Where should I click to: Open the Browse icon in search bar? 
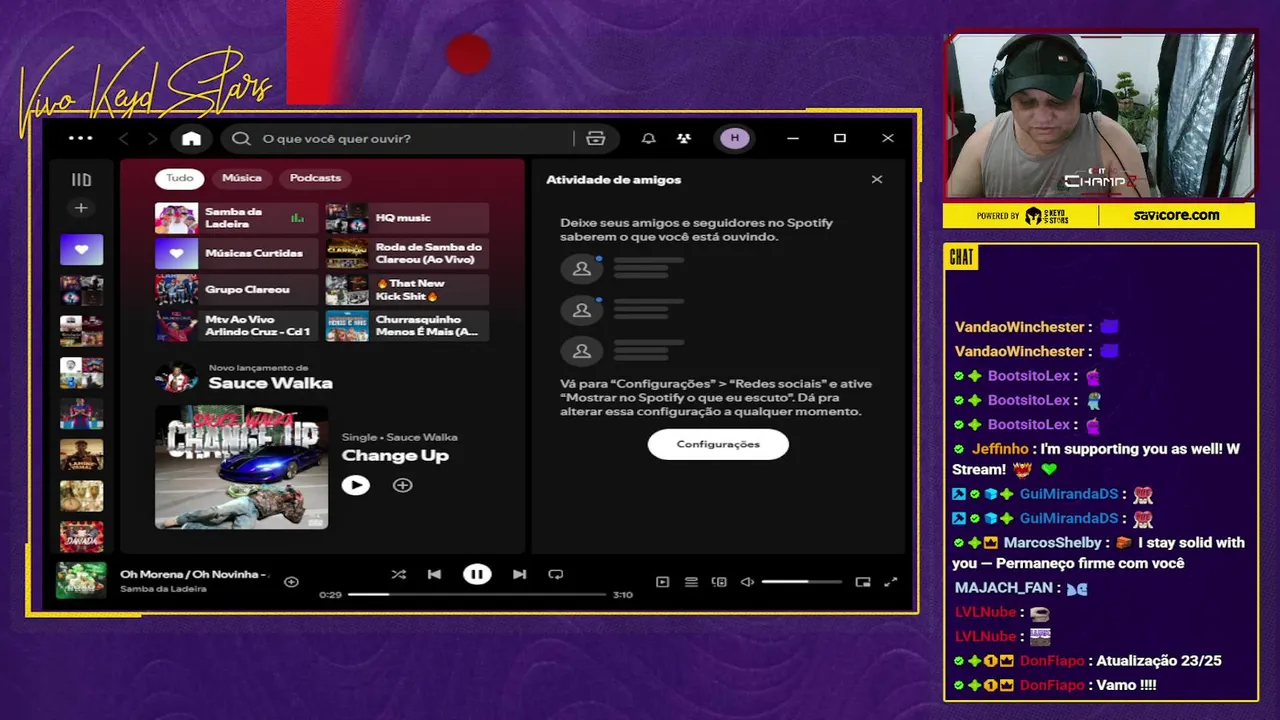tap(596, 138)
